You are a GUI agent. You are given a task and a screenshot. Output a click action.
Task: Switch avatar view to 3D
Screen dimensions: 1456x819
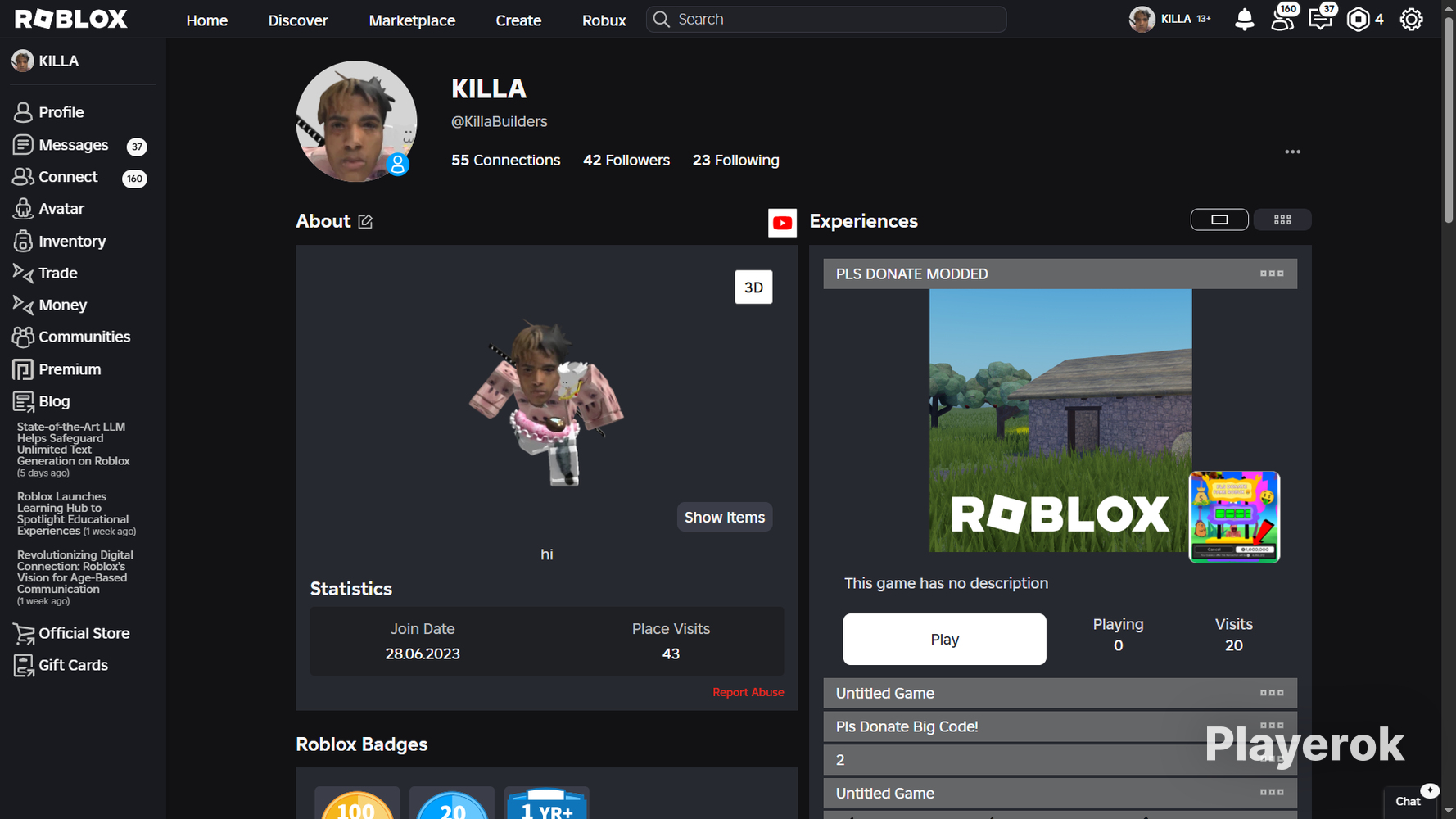point(753,287)
